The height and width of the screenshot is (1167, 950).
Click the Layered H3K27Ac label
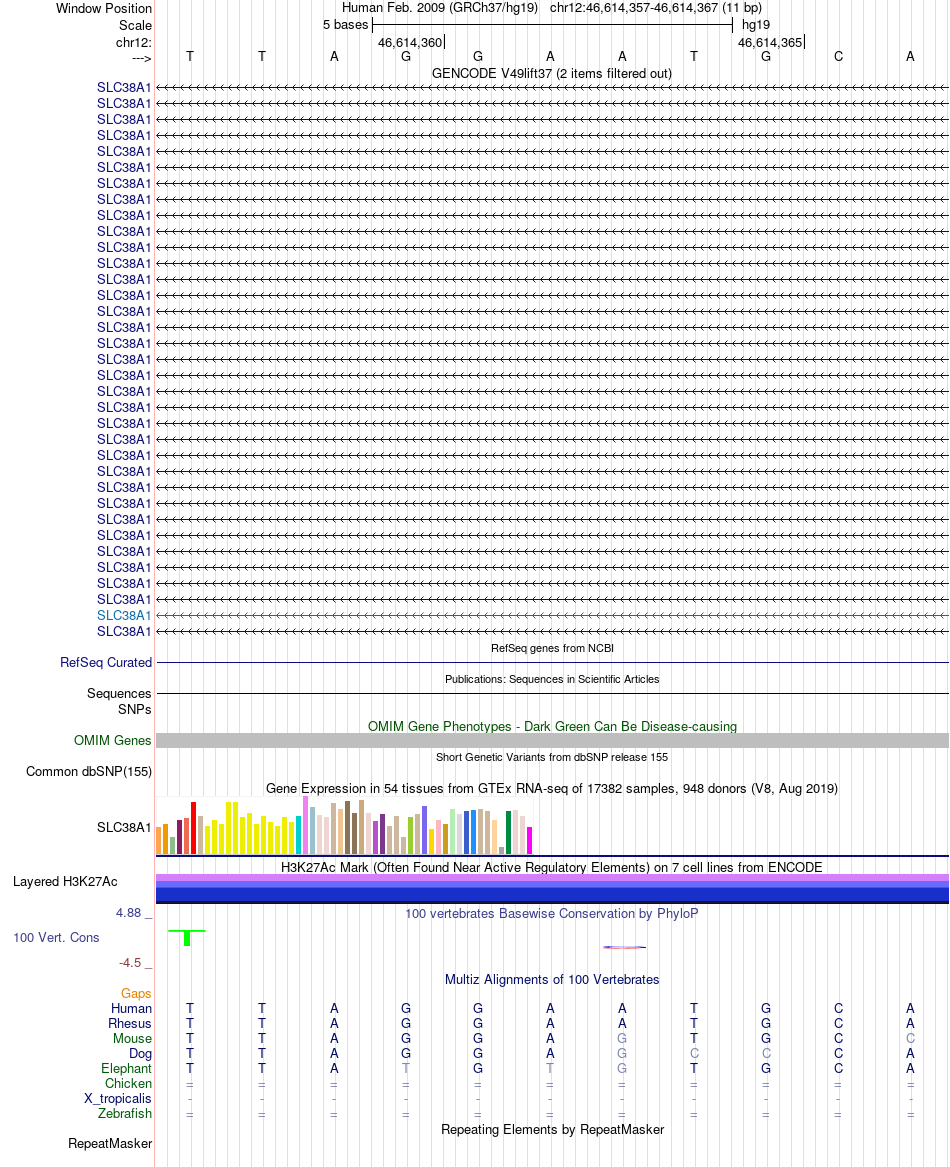click(x=65, y=882)
